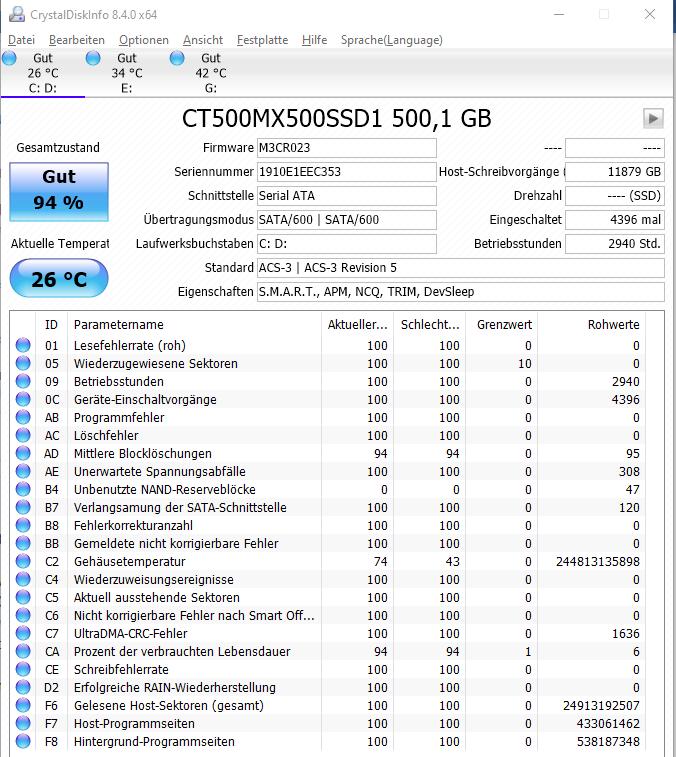Open the Datei menu
The height and width of the screenshot is (757, 676).
[x=21, y=40]
